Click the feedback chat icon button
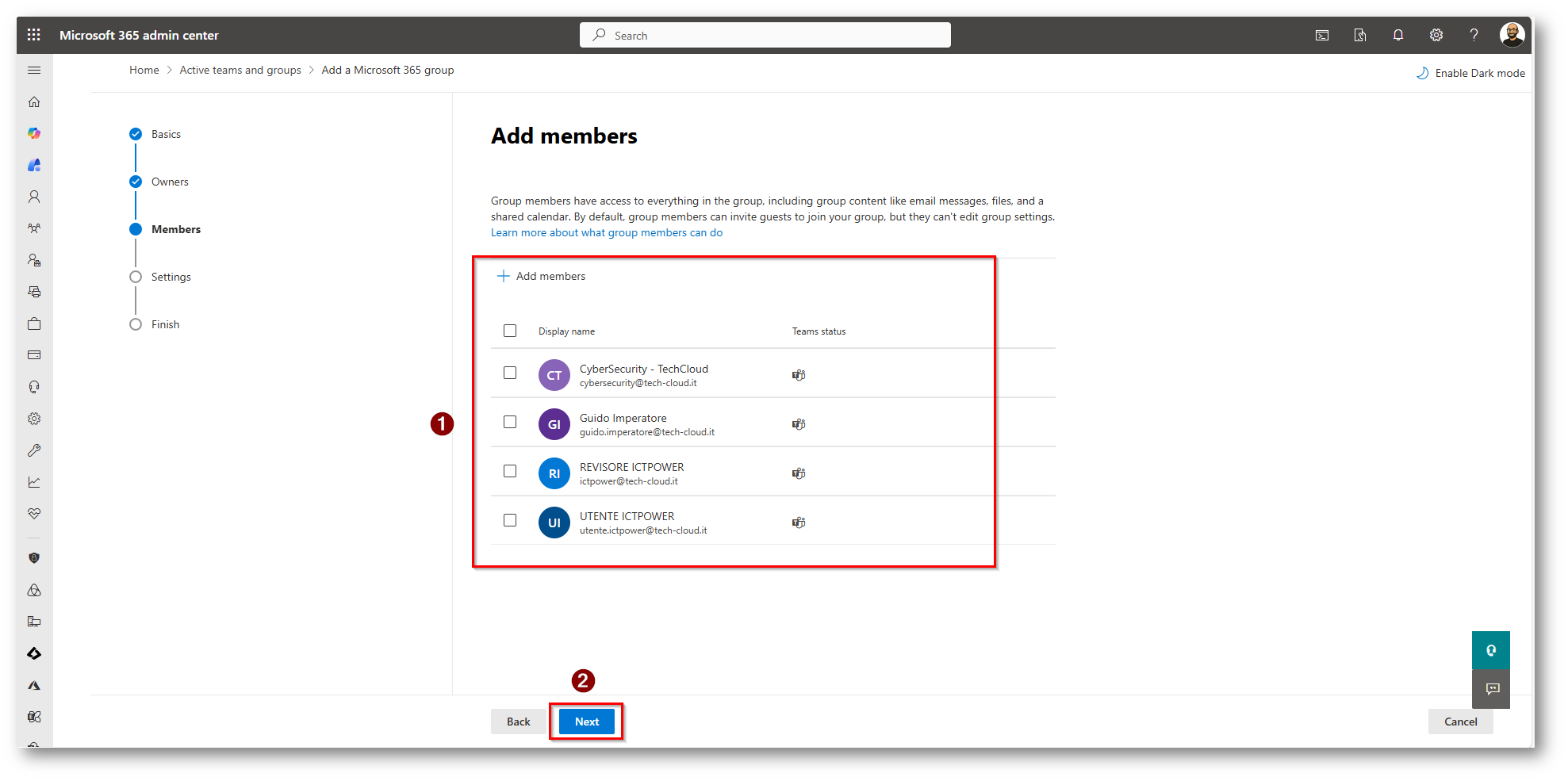Image resolution: width=1568 pixels, height=781 pixels. (x=1491, y=688)
